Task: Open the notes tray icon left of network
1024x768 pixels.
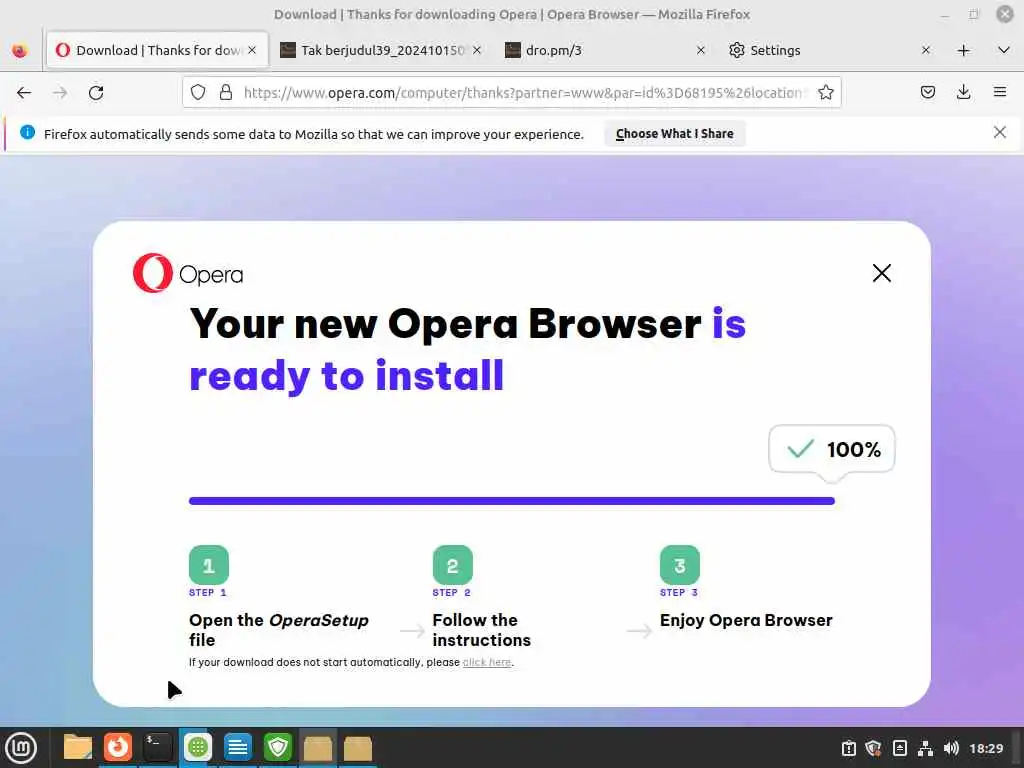Action: [x=899, y=748]
